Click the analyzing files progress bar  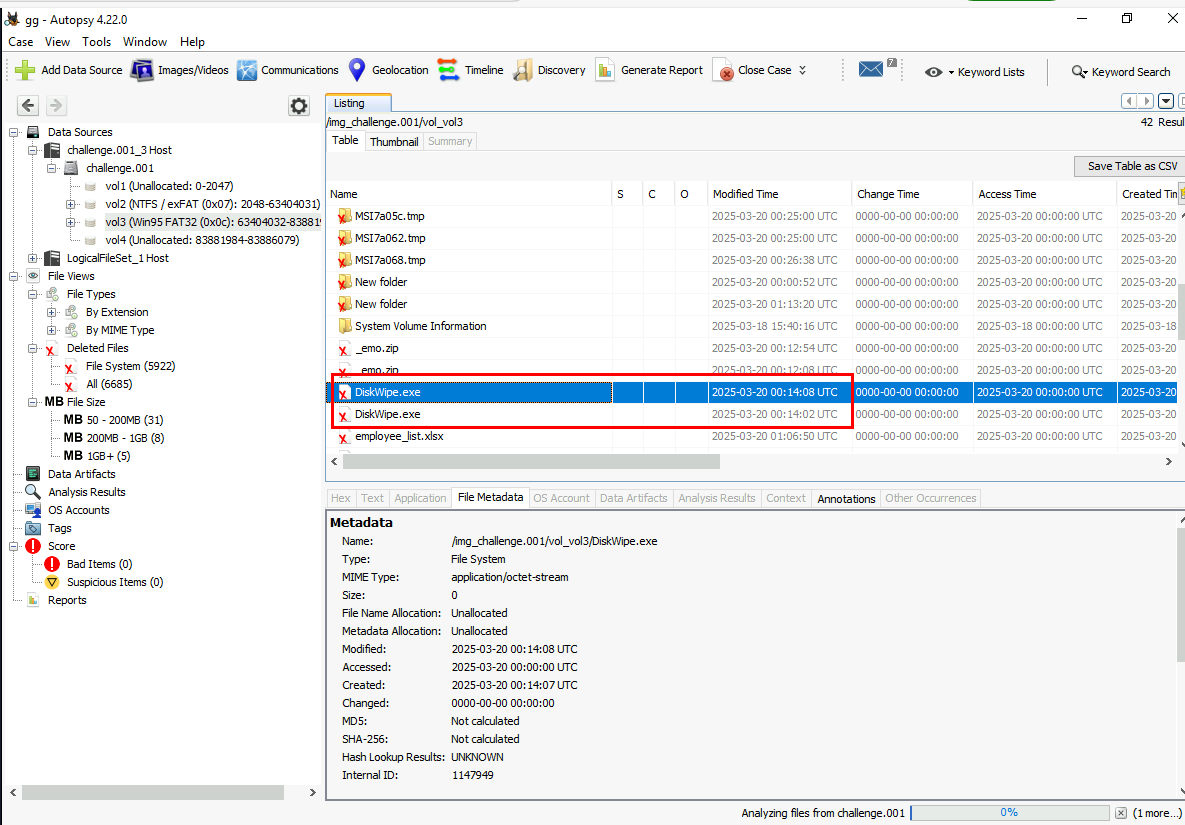click(1009, 813)
